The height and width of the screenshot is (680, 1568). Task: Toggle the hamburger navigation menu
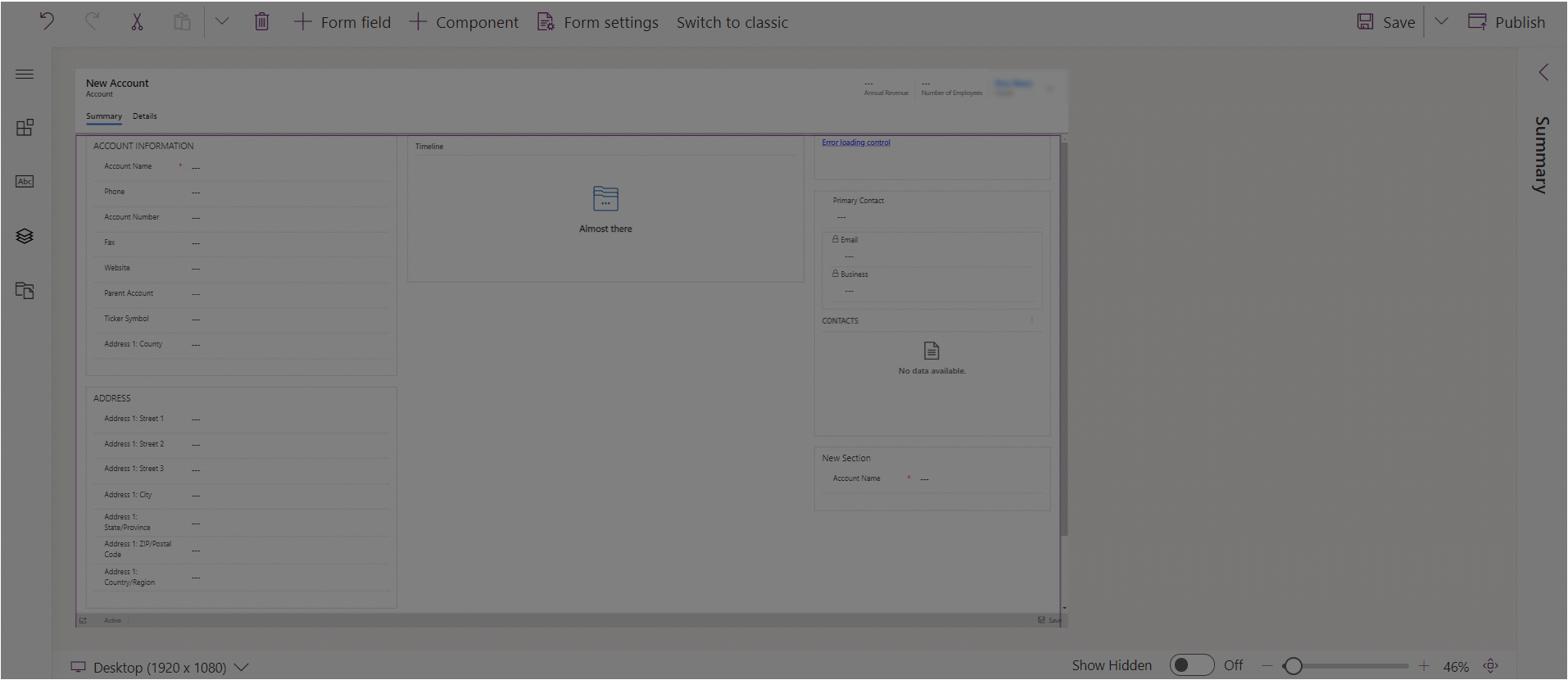(25, 74)
